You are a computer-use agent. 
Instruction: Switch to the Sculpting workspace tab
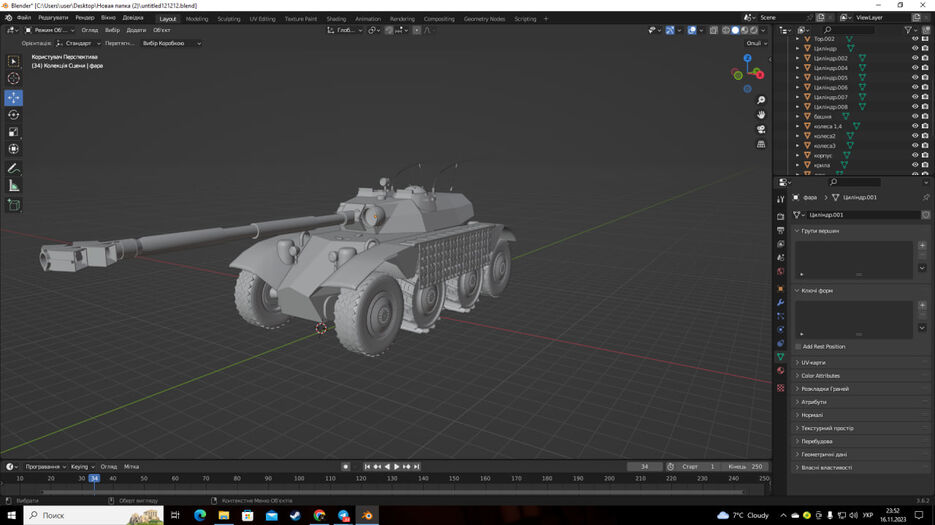[228, 18]
